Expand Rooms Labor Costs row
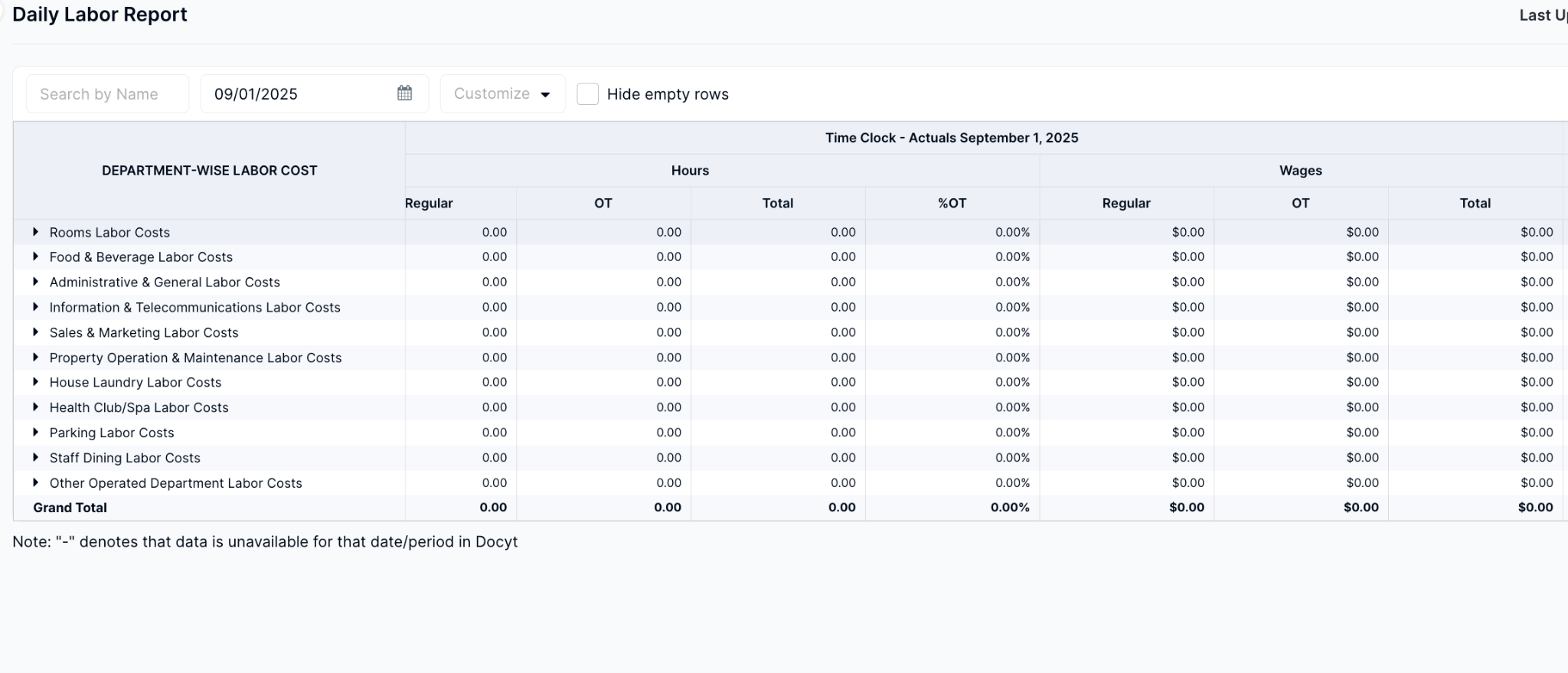This screenshot has width=1568, height=673. pyautogui.click(x=35, y=232)
